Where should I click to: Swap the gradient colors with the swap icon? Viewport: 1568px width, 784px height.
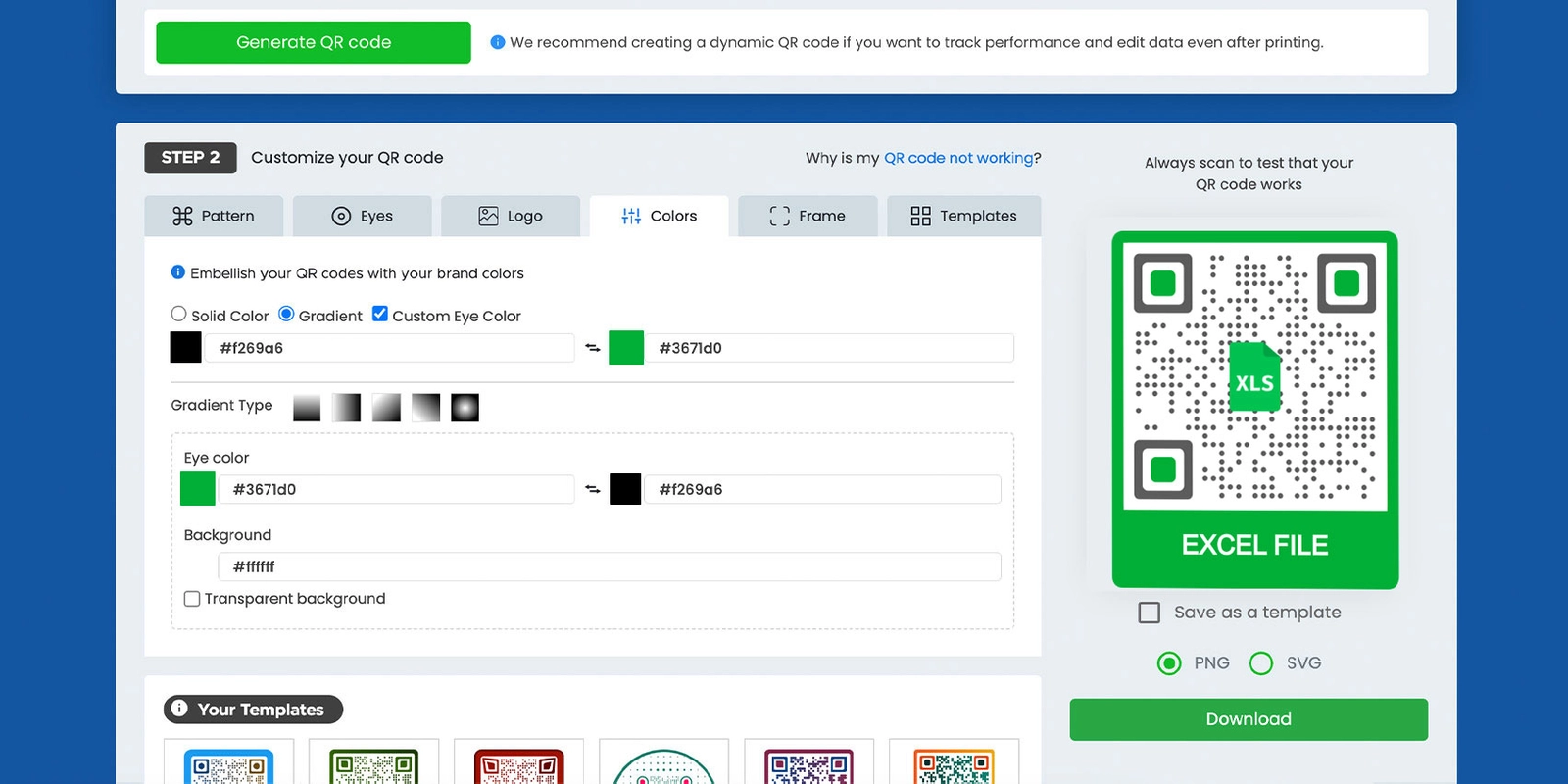click(x=593, y=348)
